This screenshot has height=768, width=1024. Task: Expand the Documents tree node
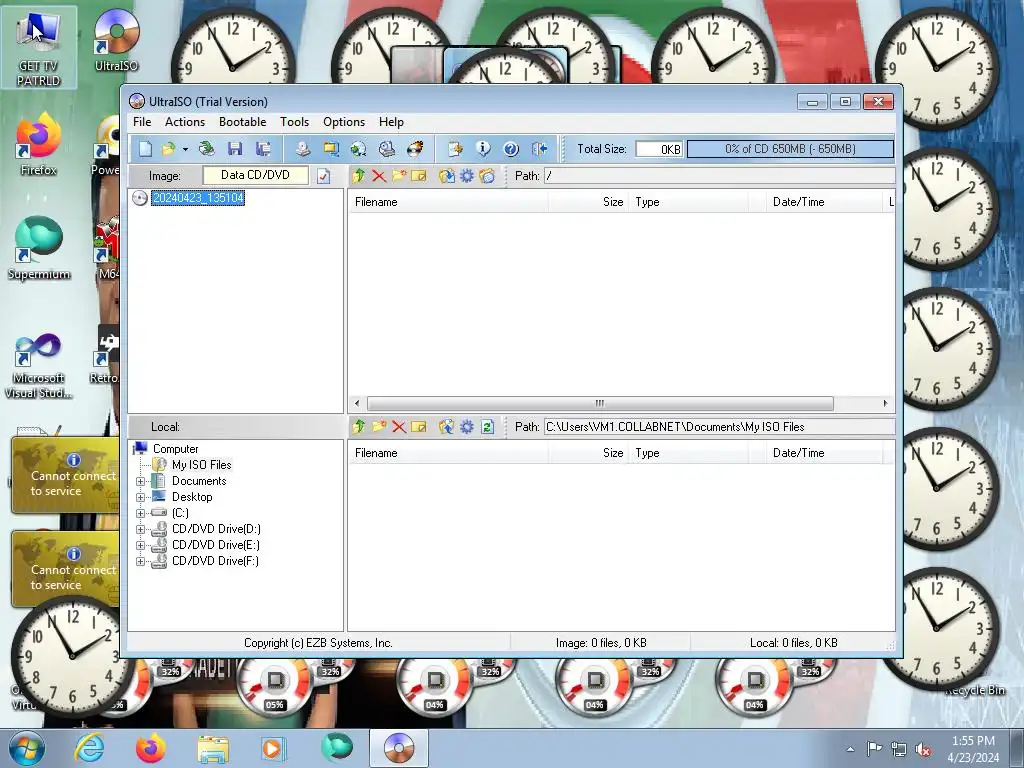(x=140, y=481)
